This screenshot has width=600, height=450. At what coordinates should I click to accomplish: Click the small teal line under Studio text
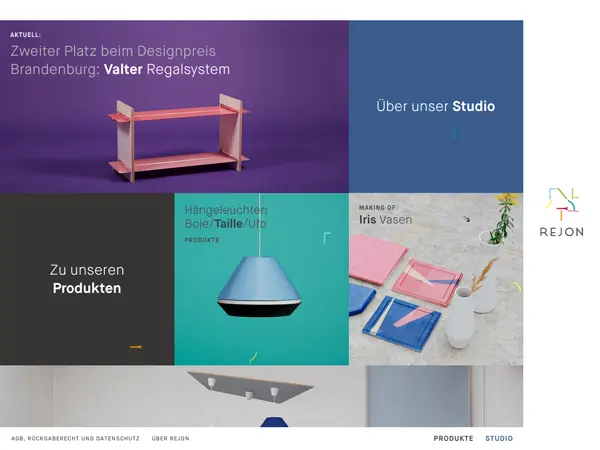454,133
